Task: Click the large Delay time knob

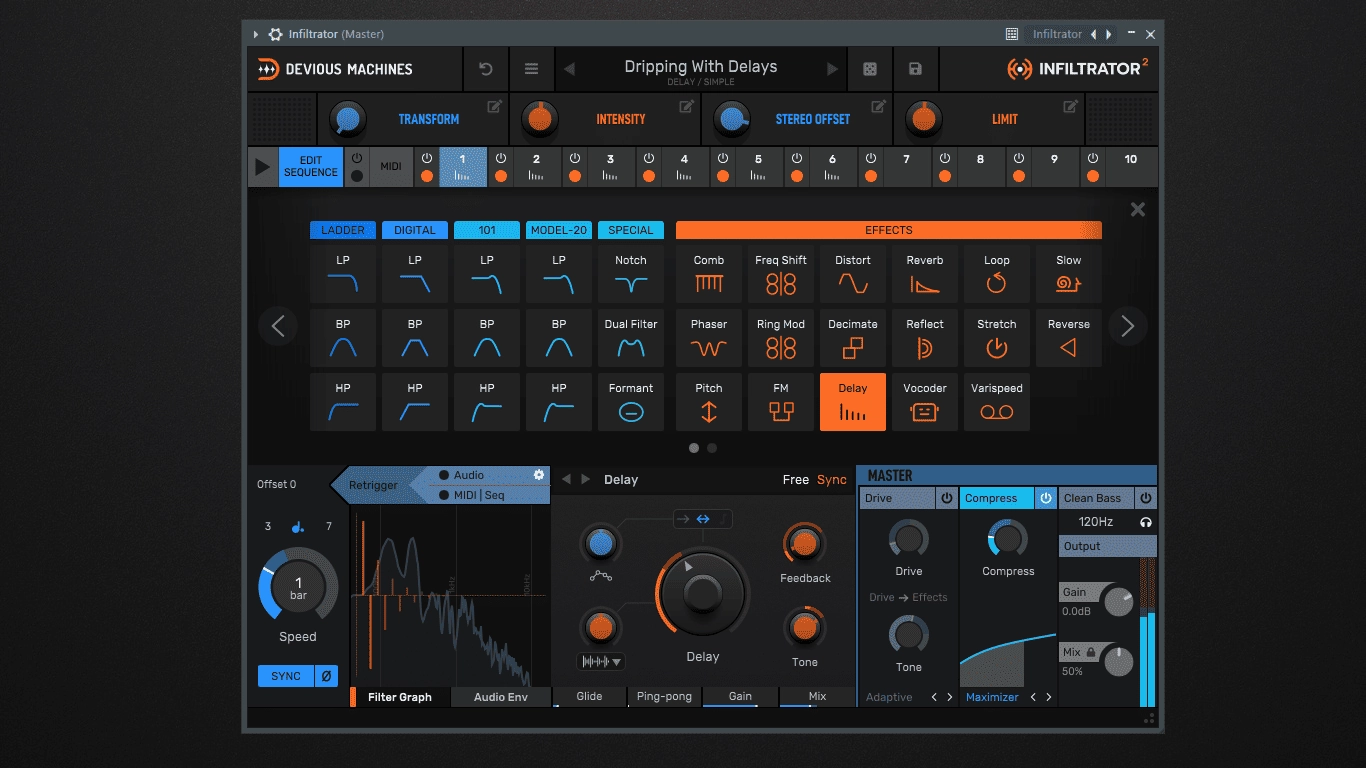Action: coord(702,594)
